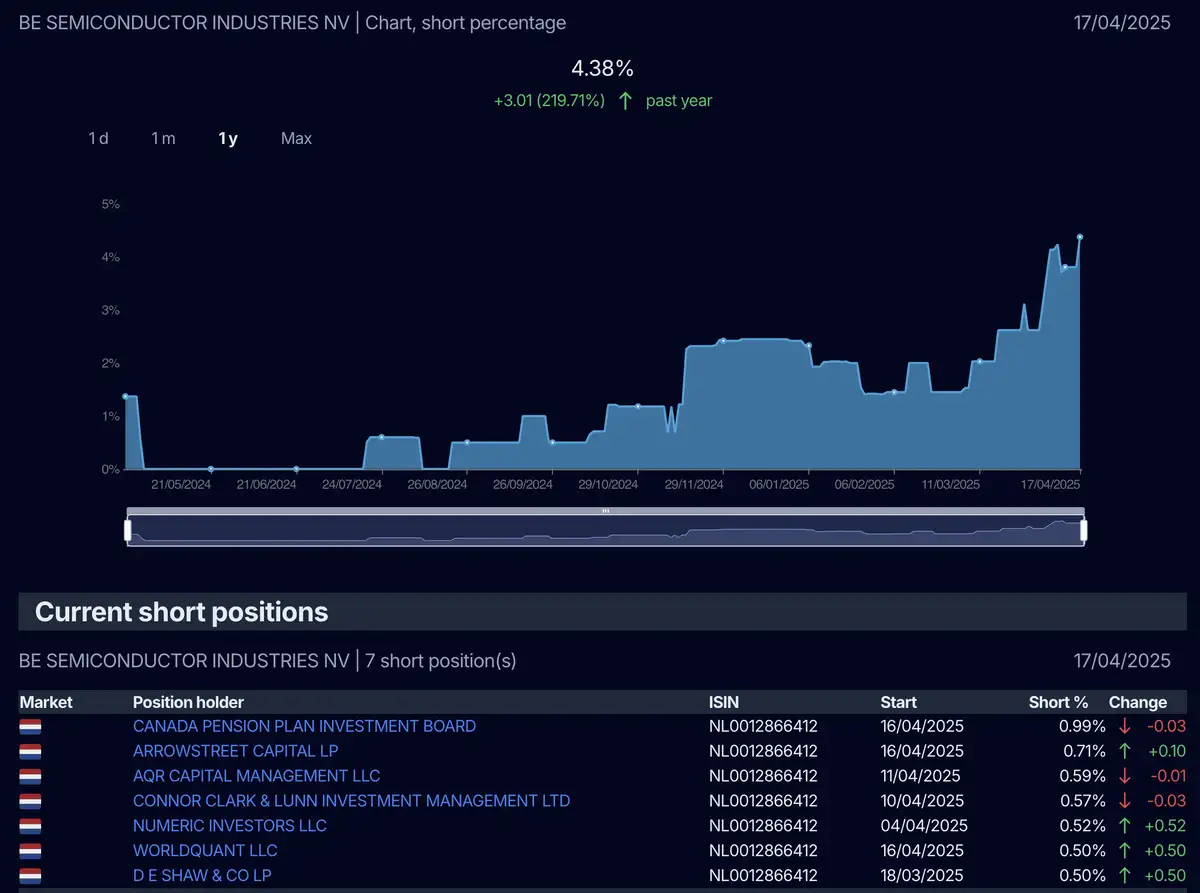The image size is (1200, 893).
Task: Select the 1m chart range
Action: click(x=163, y=139)
